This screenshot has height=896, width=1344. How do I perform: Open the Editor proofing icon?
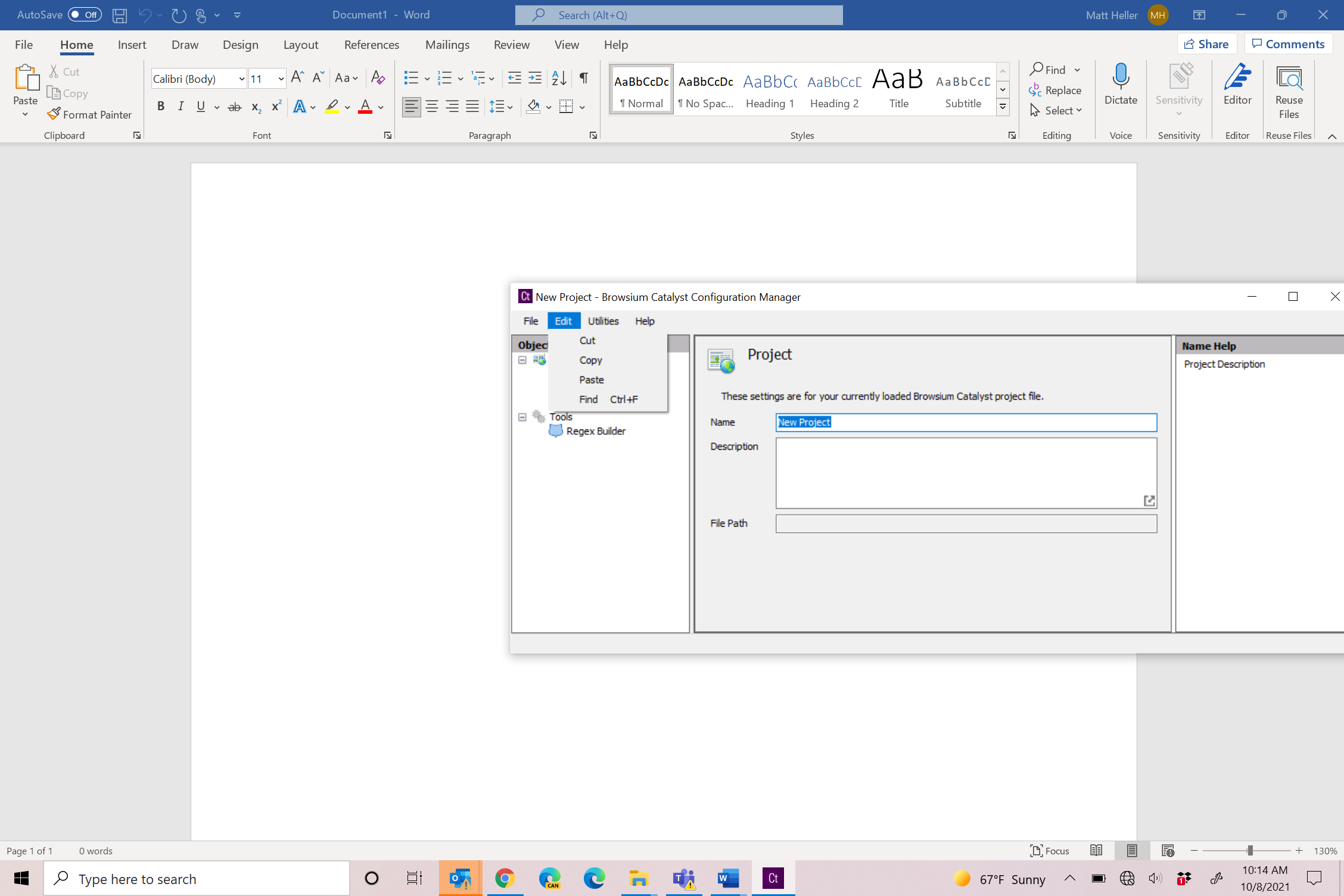pyautogui.click(x=1237, y=77)
